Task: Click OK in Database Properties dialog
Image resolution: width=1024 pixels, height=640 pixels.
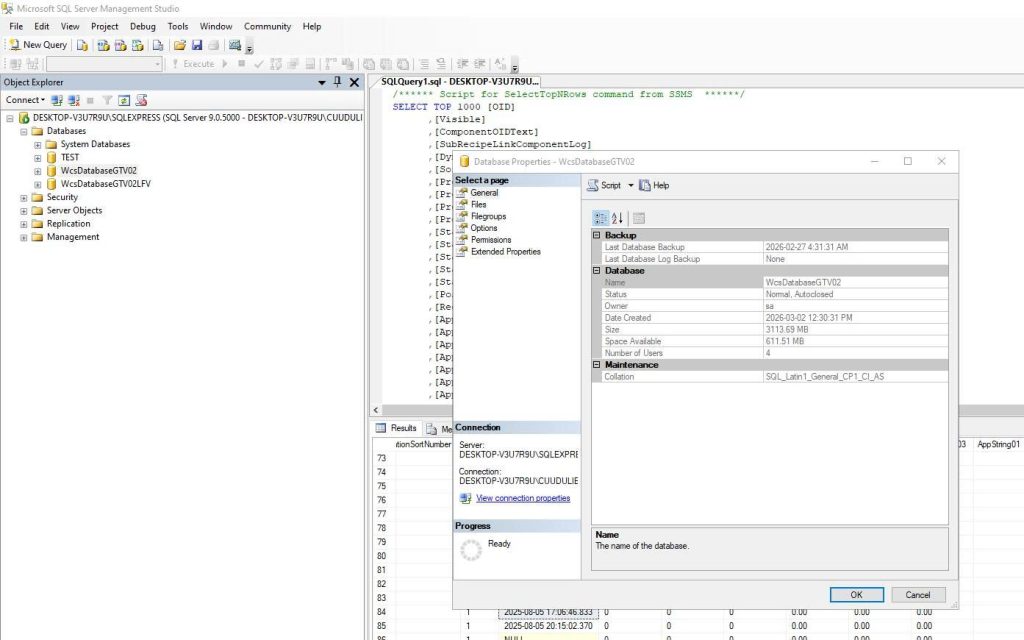Action: (x=856, y=595)
